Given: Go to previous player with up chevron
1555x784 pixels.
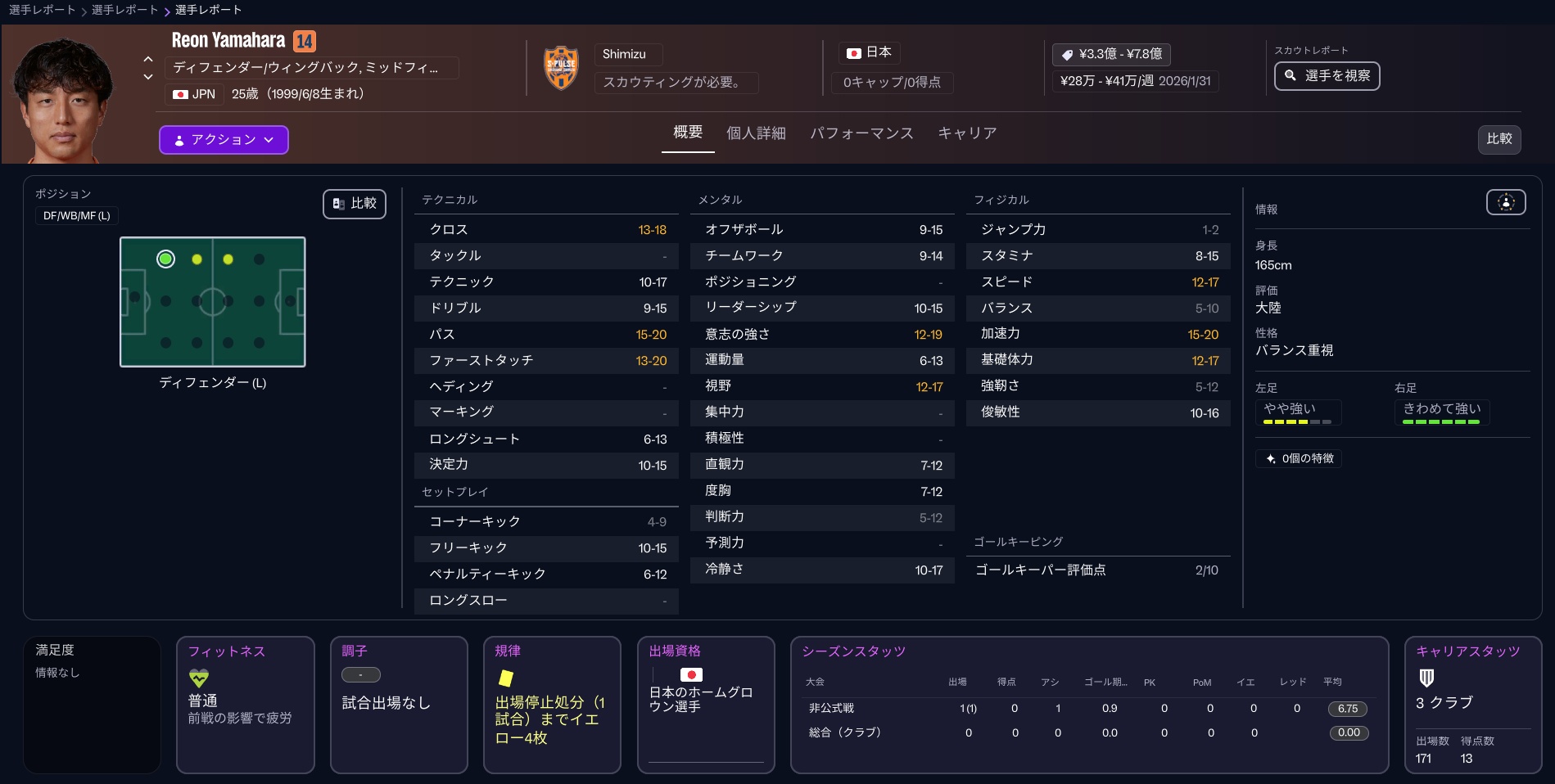Looking at the screenshot, I should 148,59.
